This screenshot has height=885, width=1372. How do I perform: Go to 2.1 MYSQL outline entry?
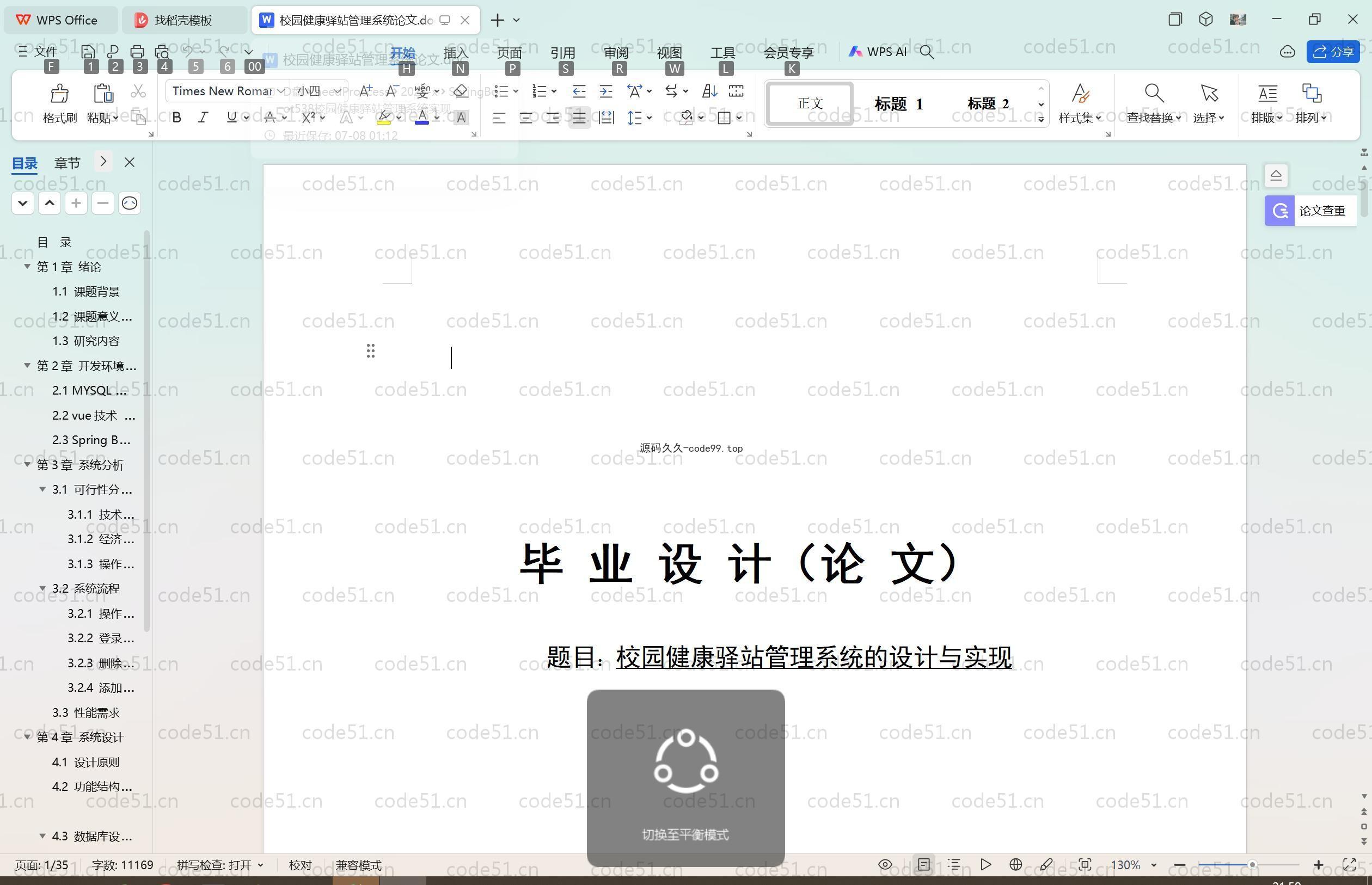[89, 390]
